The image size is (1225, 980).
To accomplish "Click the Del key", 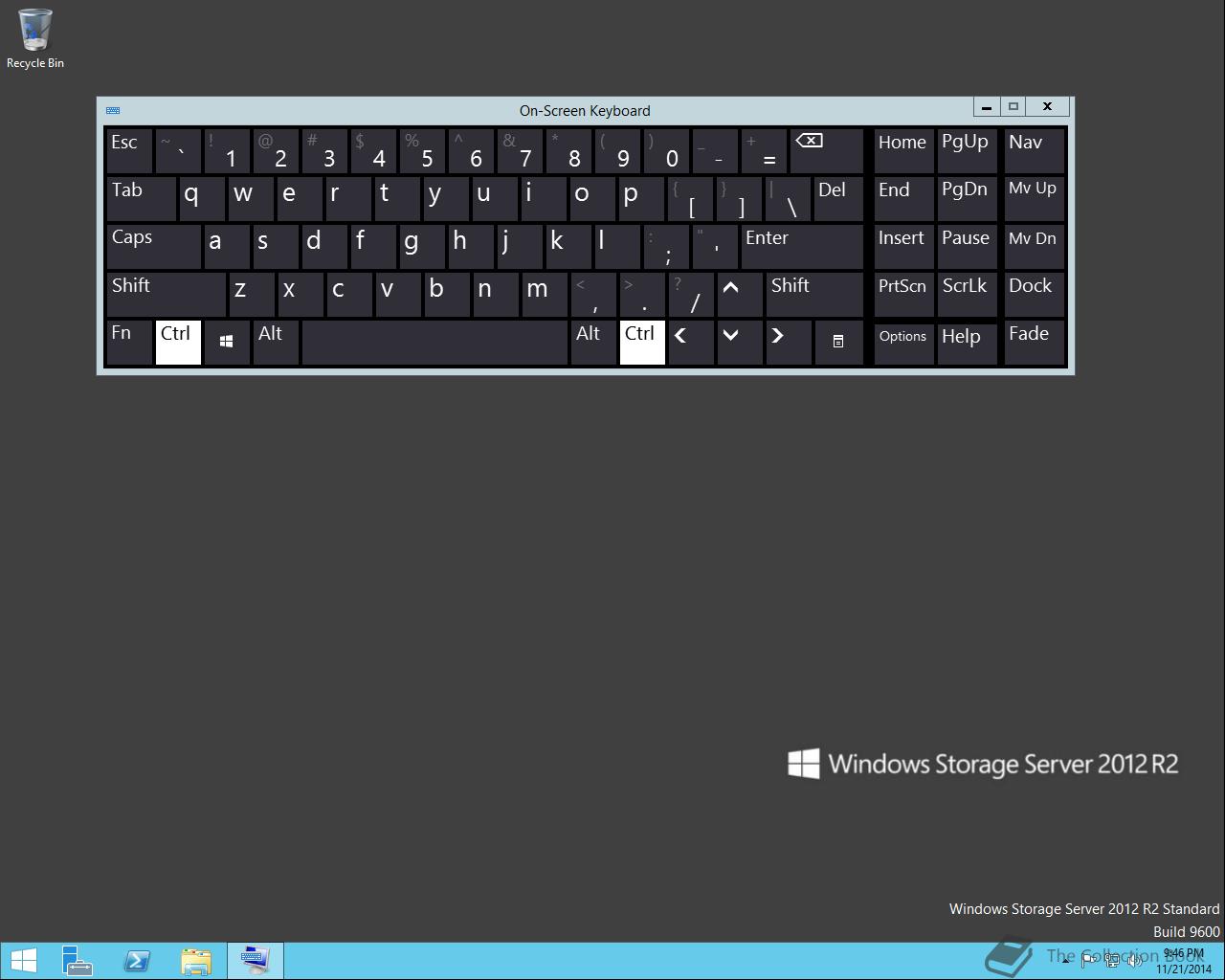I will pyautogui.click(x=838, y=199).
